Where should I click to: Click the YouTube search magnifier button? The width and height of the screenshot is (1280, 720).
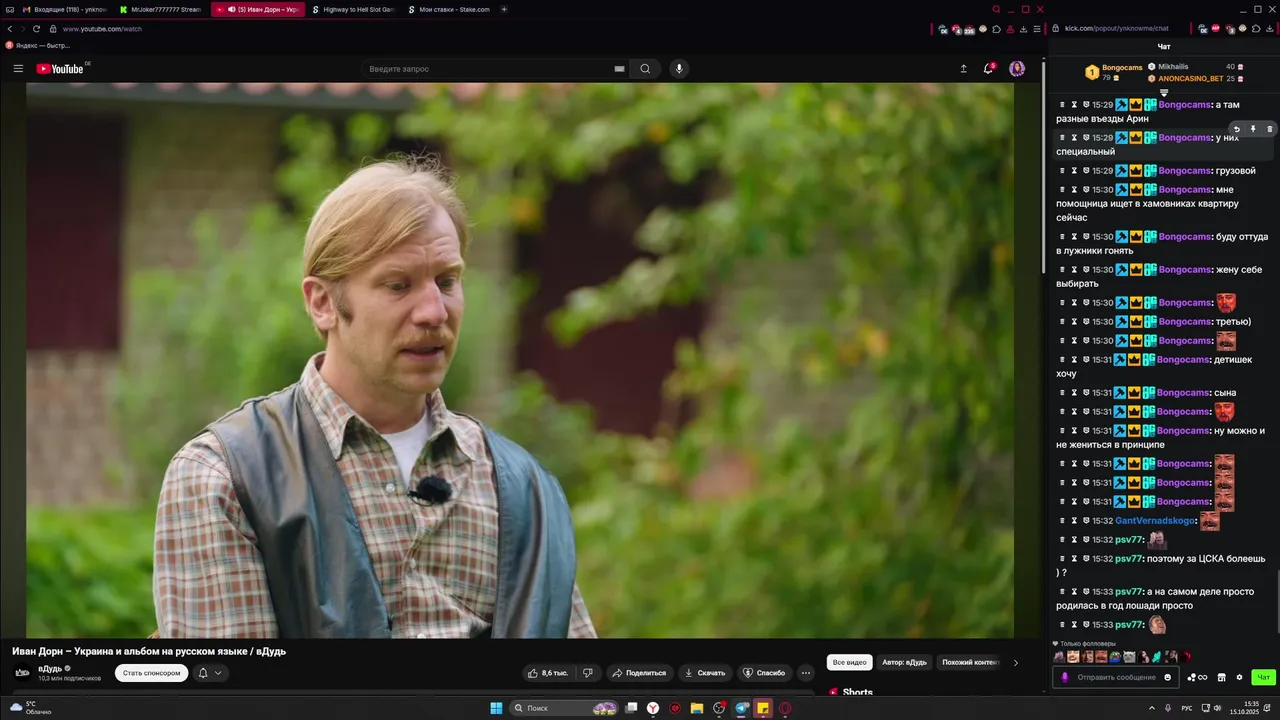(x=645, y=69)
